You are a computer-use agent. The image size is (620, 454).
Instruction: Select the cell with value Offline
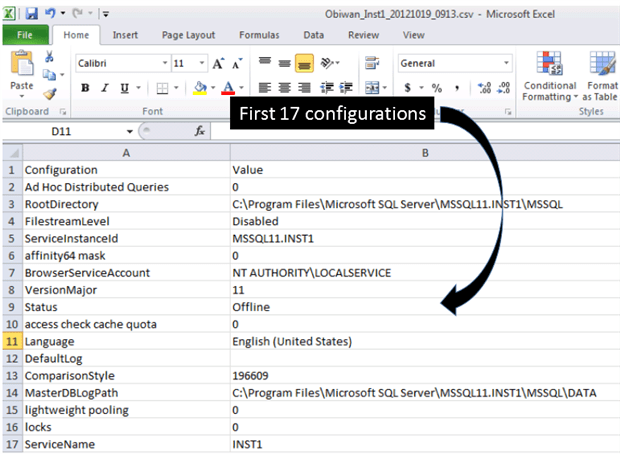[425, 307]
